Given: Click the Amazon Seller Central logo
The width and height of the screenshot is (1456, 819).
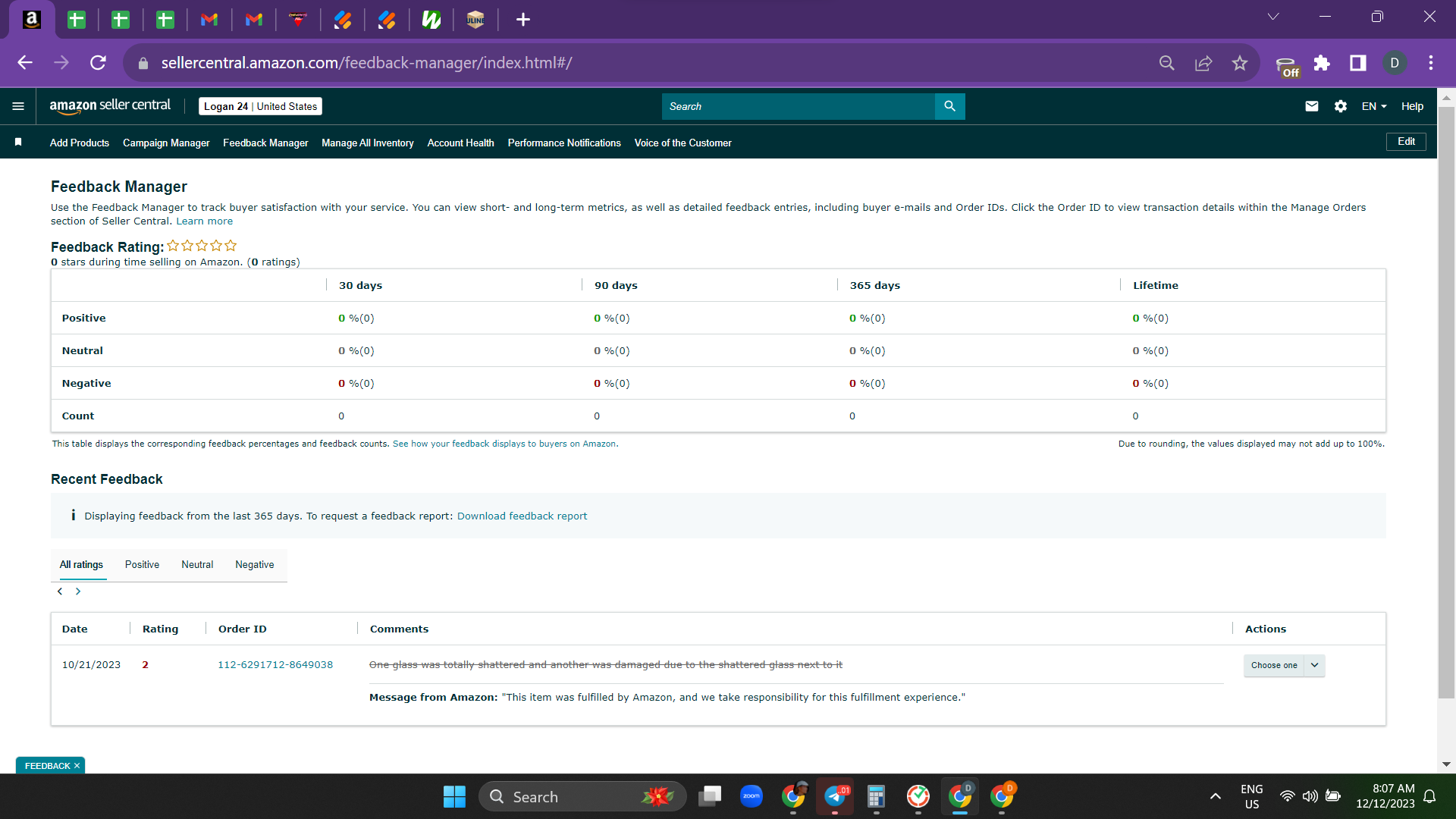Looking at the screenshot, I should (x=110, y=106).
